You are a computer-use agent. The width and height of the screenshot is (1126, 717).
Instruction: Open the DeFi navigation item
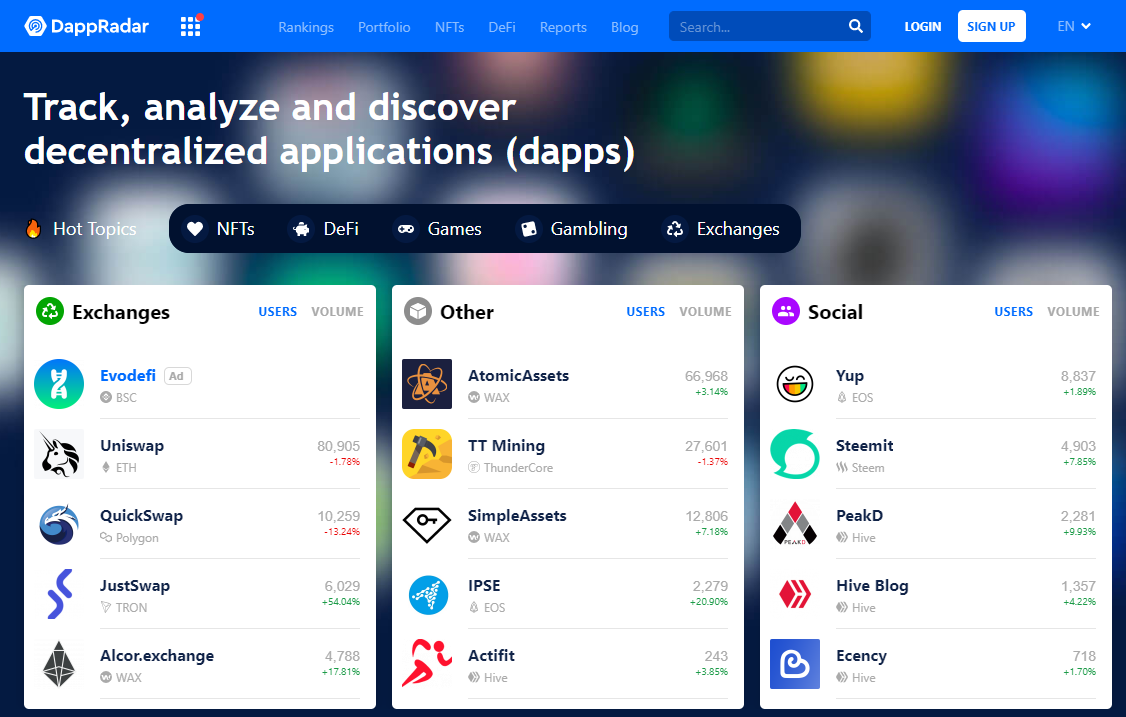(x=502, y=27)
